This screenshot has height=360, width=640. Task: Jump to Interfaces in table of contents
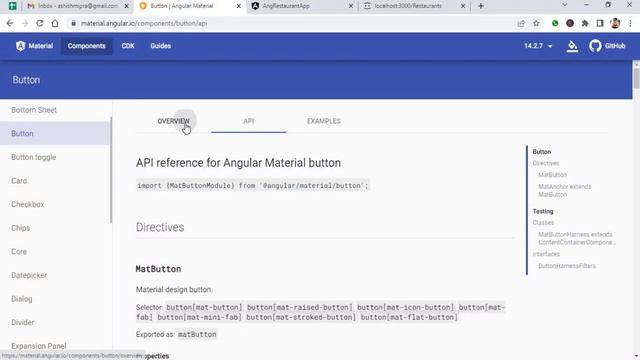click(546, 254)
